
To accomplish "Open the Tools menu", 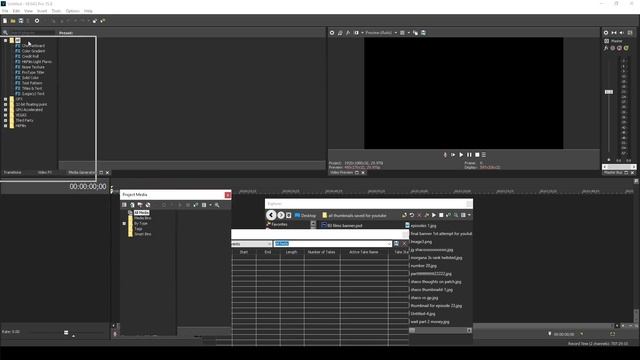I will pyautogui.click(x=56, y=11).
